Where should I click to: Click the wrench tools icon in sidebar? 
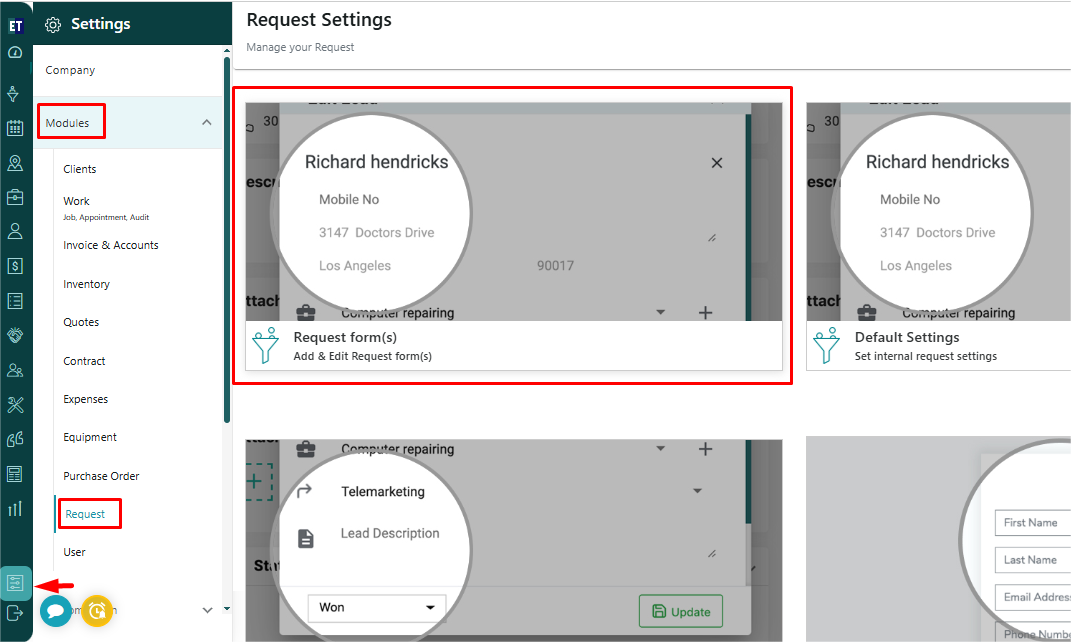15,404
